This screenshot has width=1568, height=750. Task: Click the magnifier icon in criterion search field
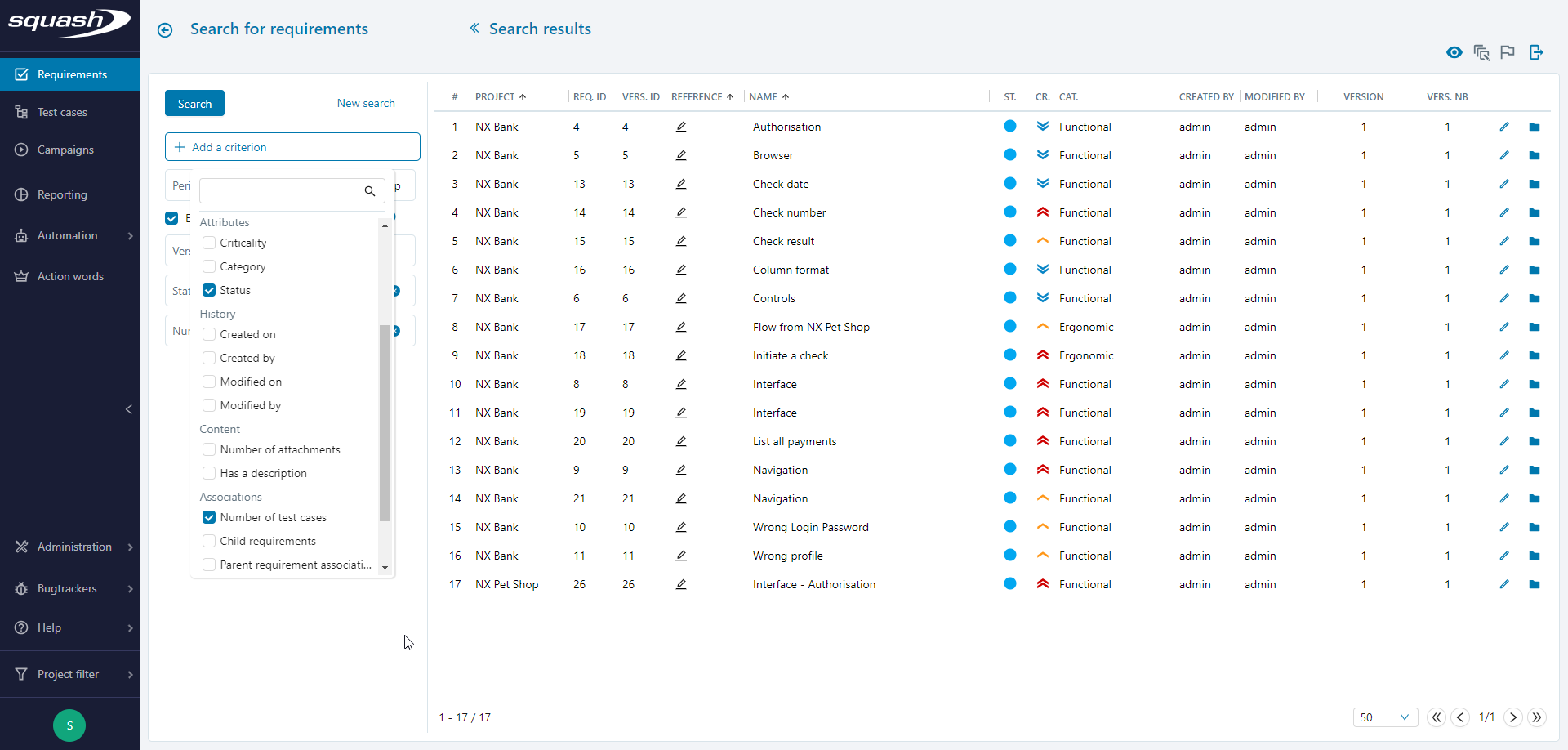[370, 190]
